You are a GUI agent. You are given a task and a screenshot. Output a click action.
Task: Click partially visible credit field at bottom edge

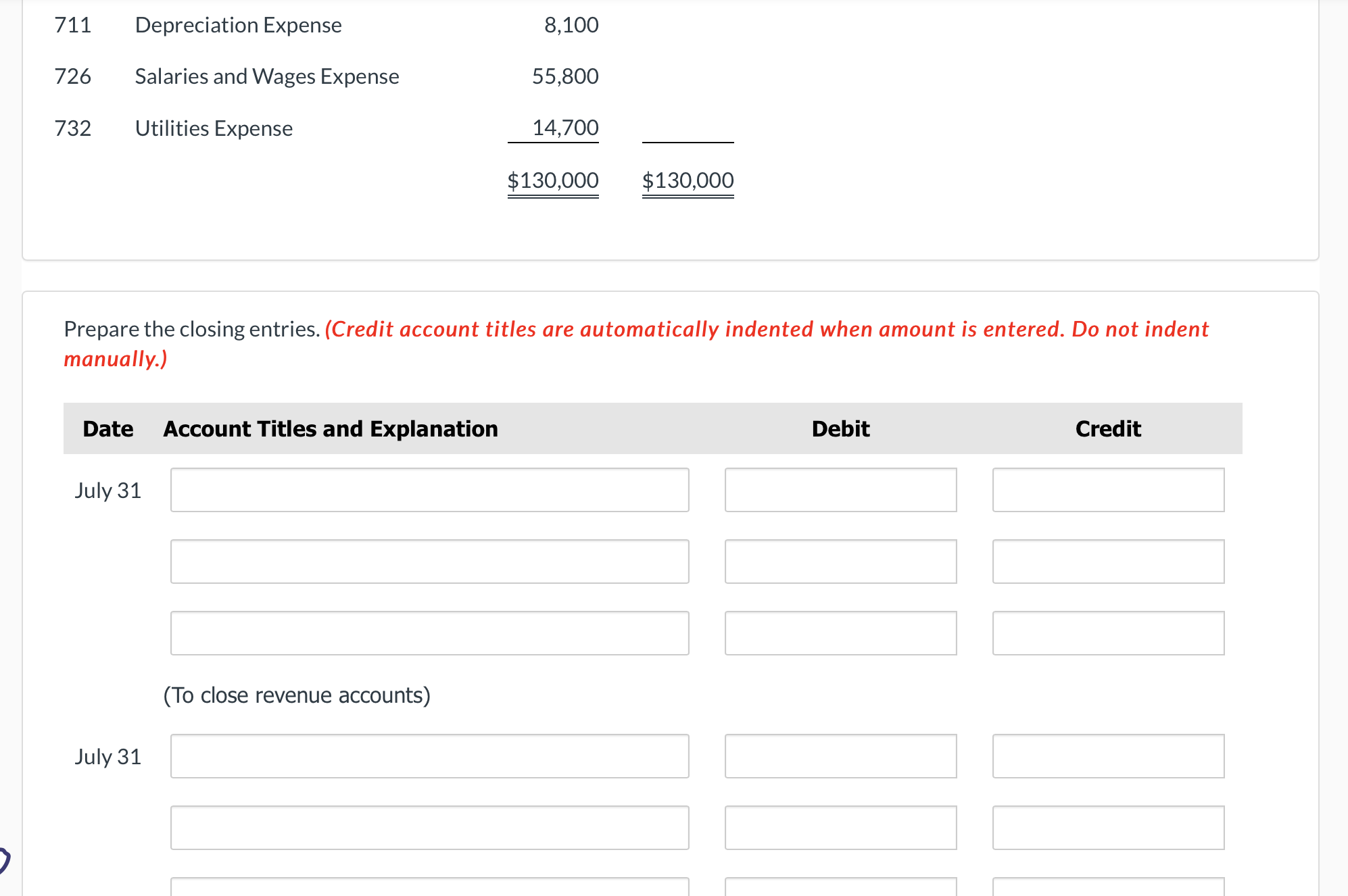(1108, 887)
